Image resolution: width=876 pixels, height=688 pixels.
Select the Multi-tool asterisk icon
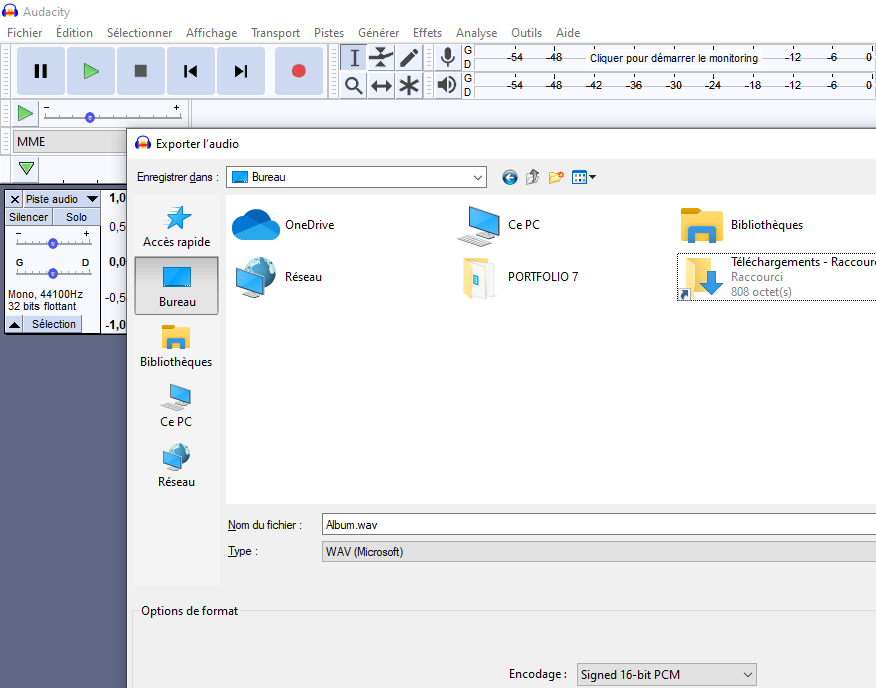pyautogui.click(x=409, y=86)
